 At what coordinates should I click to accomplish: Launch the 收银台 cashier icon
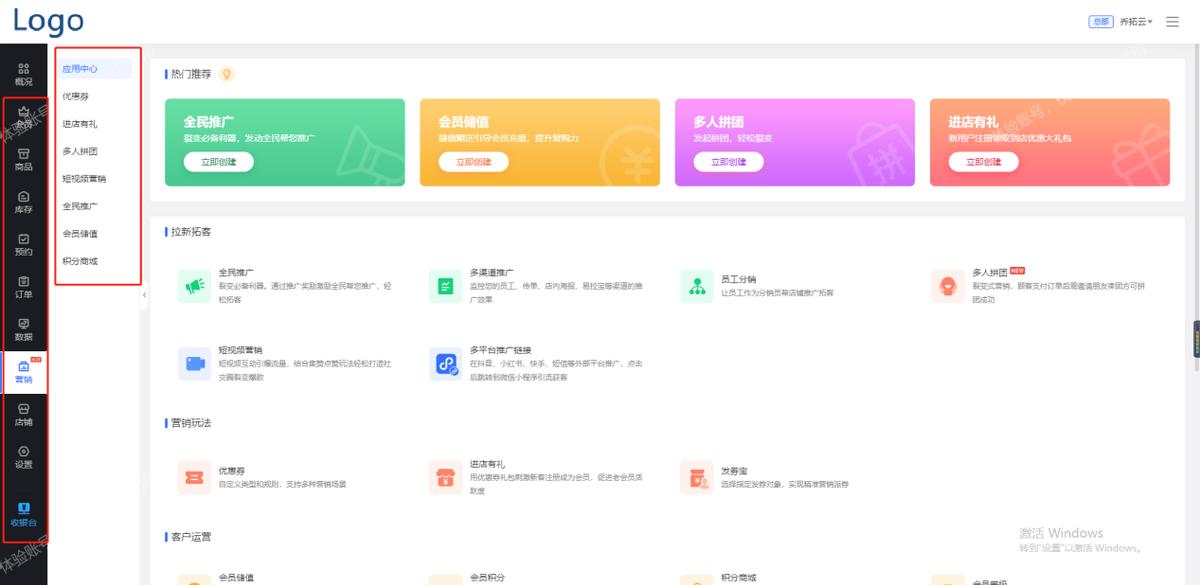[x=23, y=514]
